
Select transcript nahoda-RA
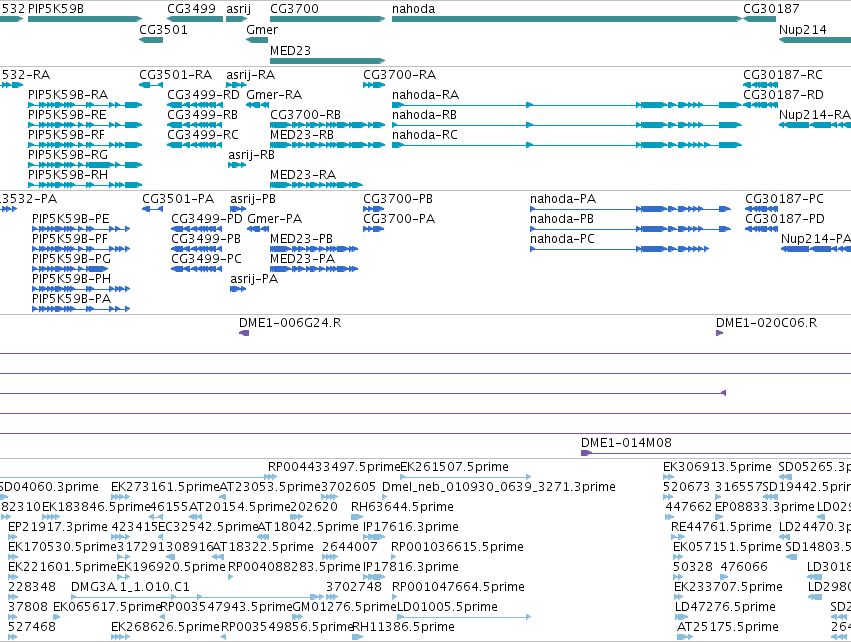(x=567, y=105)
